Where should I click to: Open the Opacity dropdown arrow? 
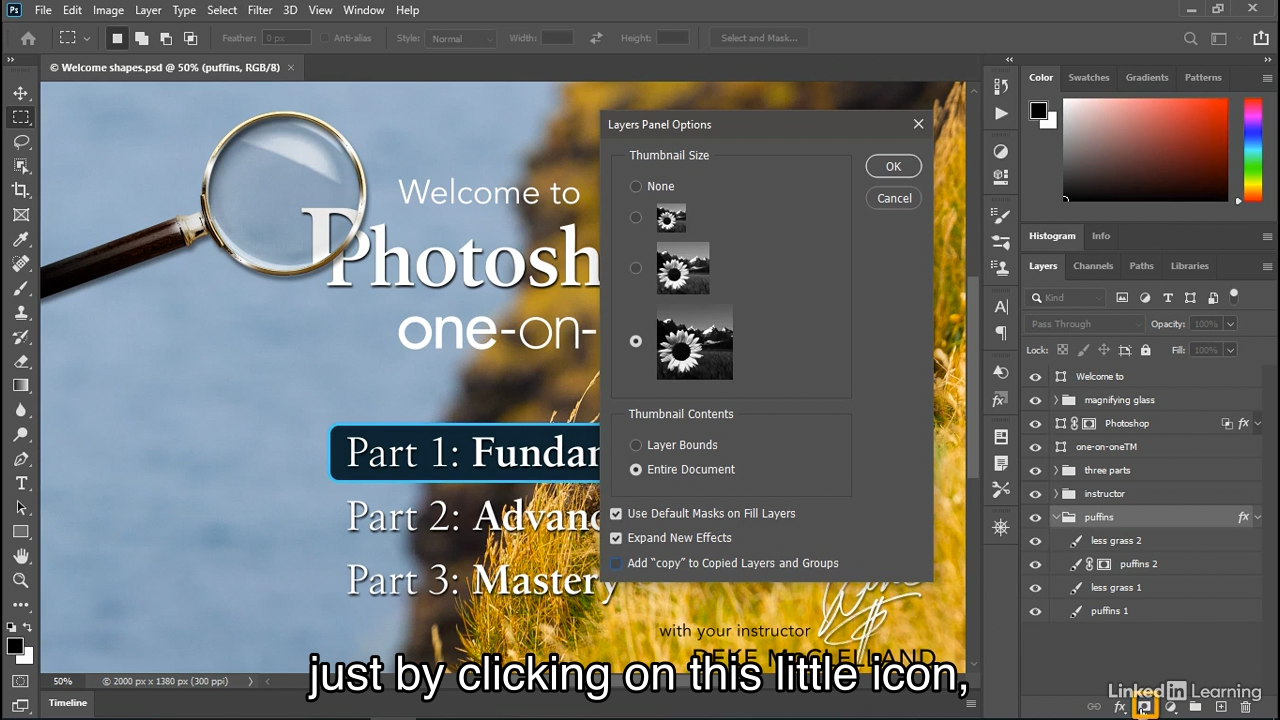click(1230, 324)
